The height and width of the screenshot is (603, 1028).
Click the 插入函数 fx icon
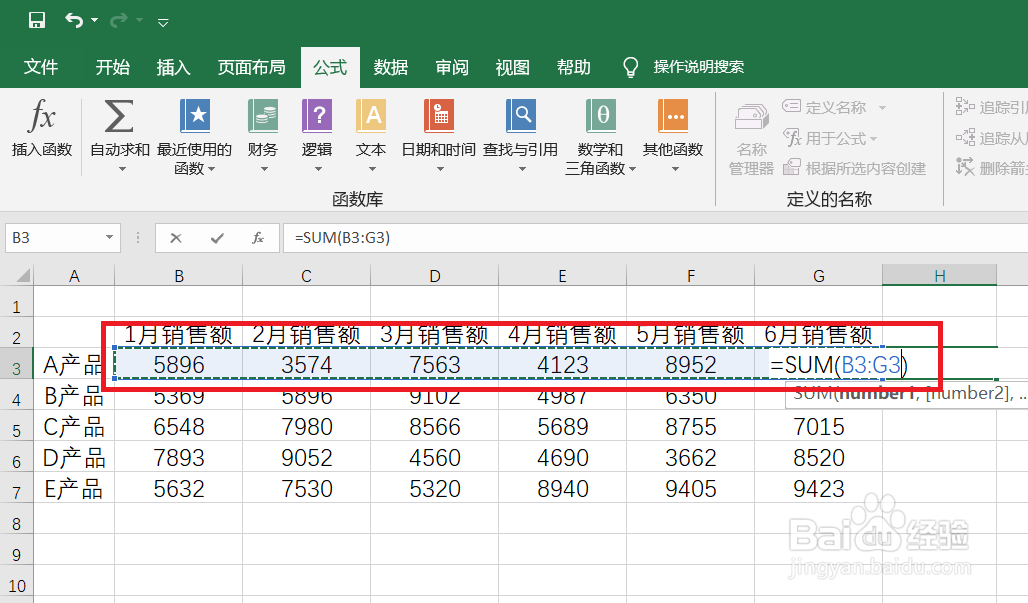[x=42, y=116]
